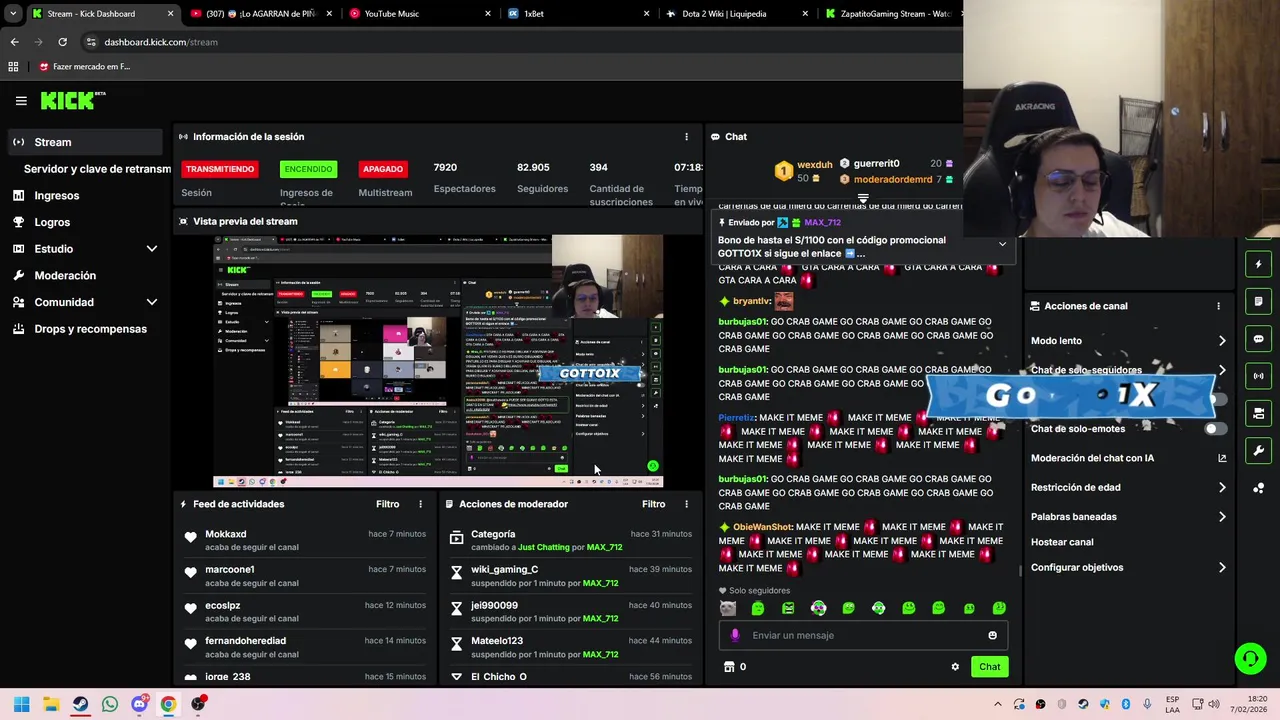
Task: Click the lightning bolt sidebar icon
Action: (x=1258, y=264)
